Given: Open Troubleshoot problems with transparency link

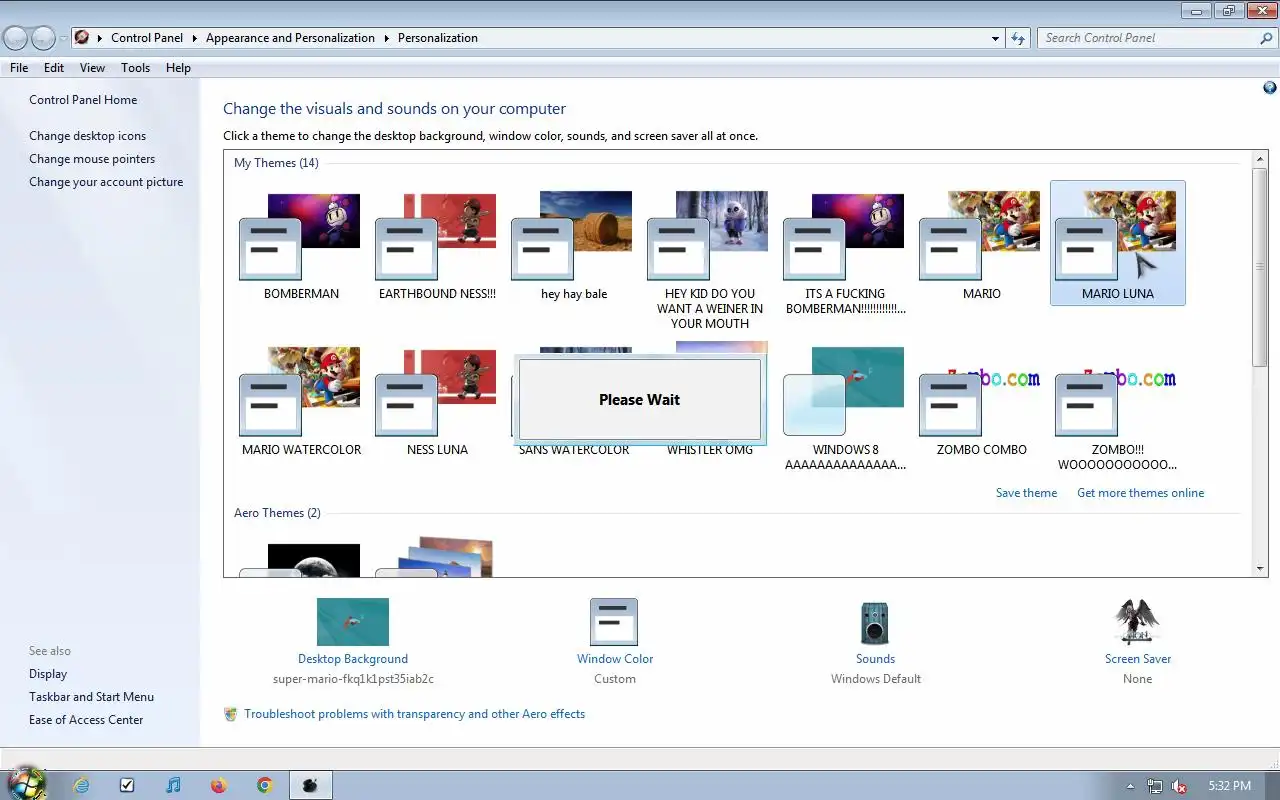Looking at the screenshot, I should coord(414,714).
